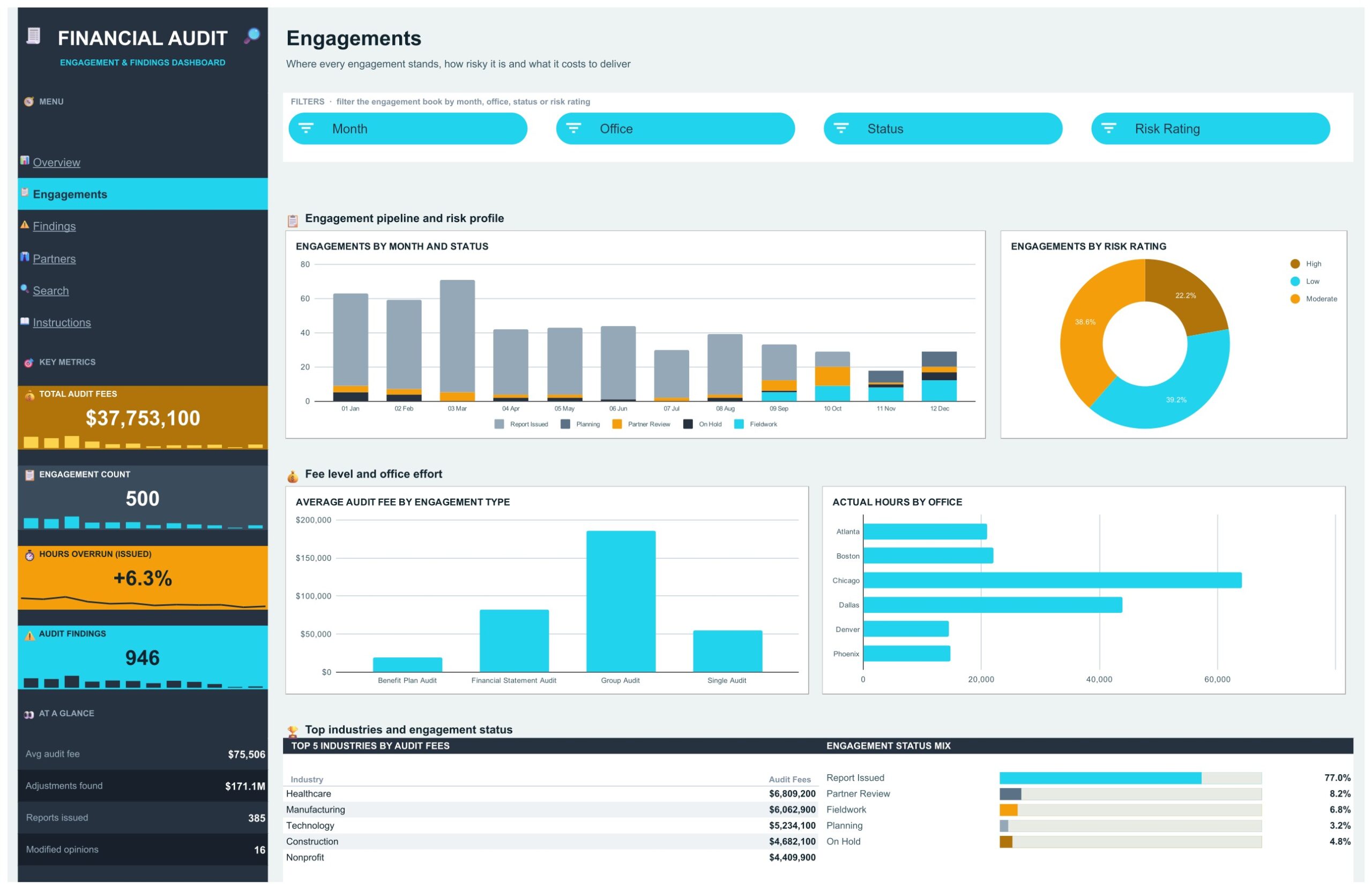Click the money bag icon beside Fee level heading
The height and width of the screenshot is (890, 1372).
pos(293,477)
